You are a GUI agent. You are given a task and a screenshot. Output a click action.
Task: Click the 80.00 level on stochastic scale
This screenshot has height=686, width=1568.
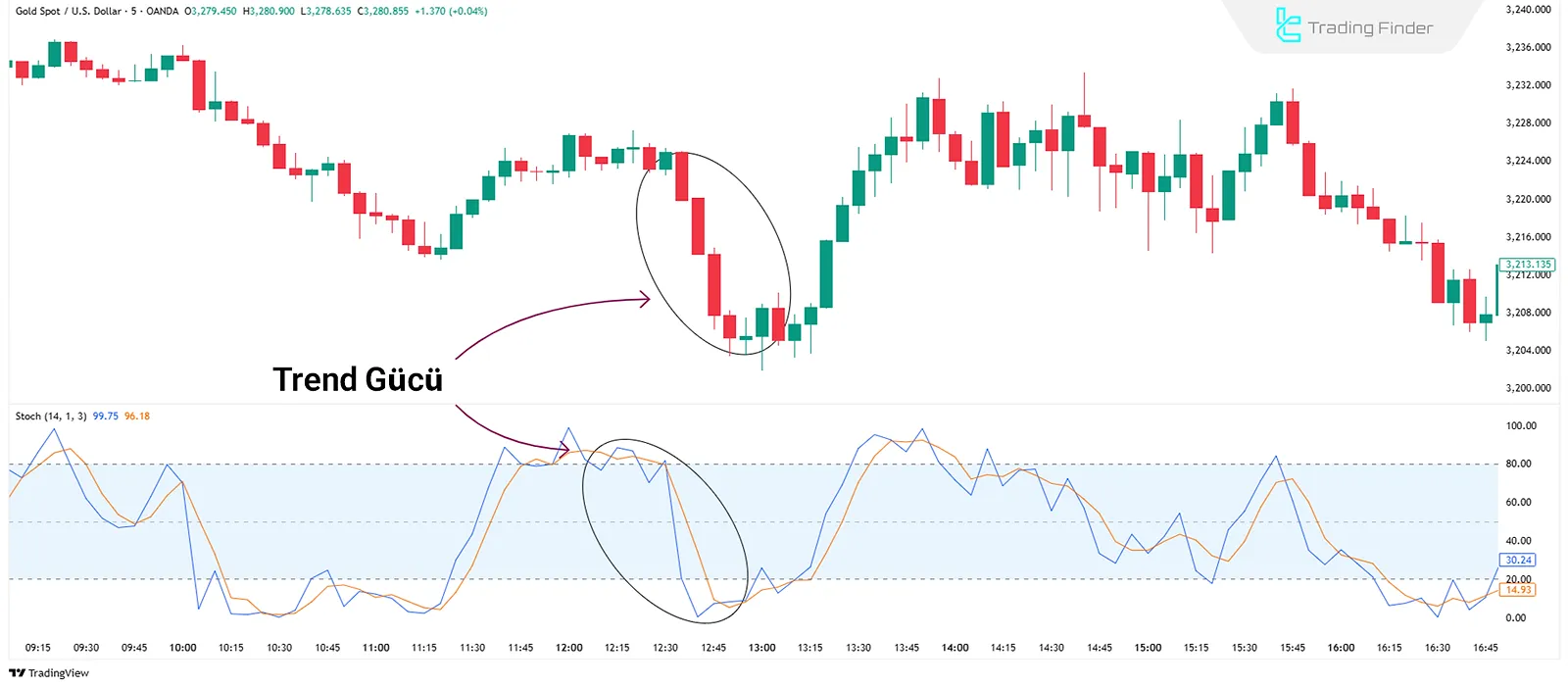click(1518, 465)
